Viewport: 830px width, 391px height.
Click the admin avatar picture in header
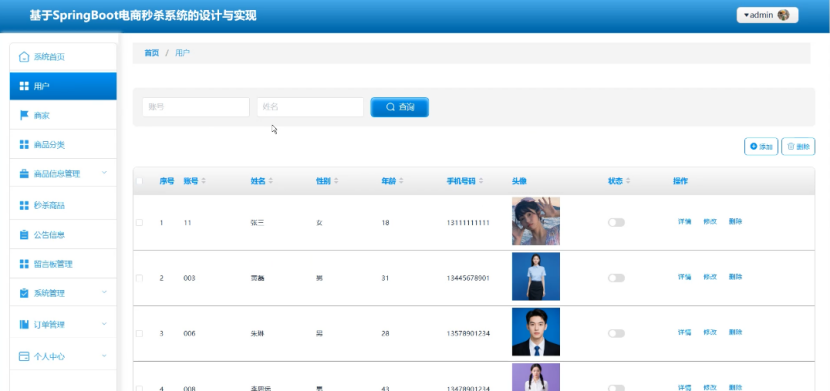(783, 15)
